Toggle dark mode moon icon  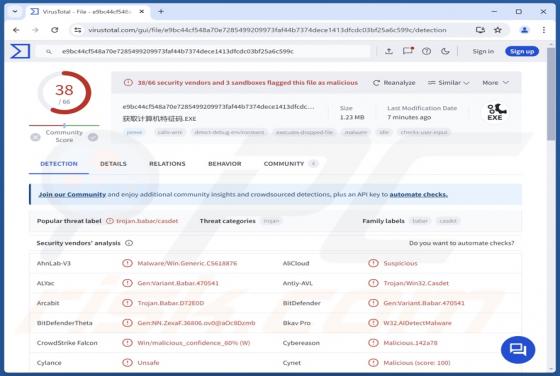[445, 51]
